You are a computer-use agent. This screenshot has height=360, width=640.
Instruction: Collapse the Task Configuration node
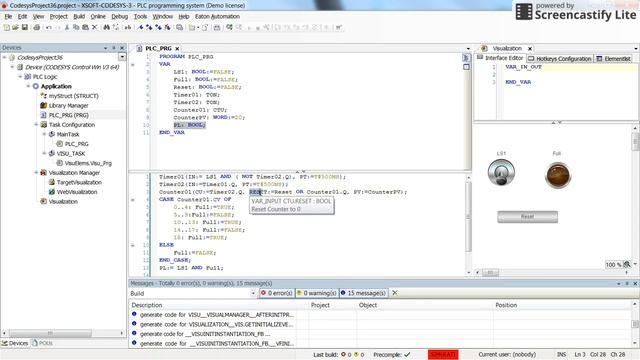pyautogui.click(x=36, y=124)
